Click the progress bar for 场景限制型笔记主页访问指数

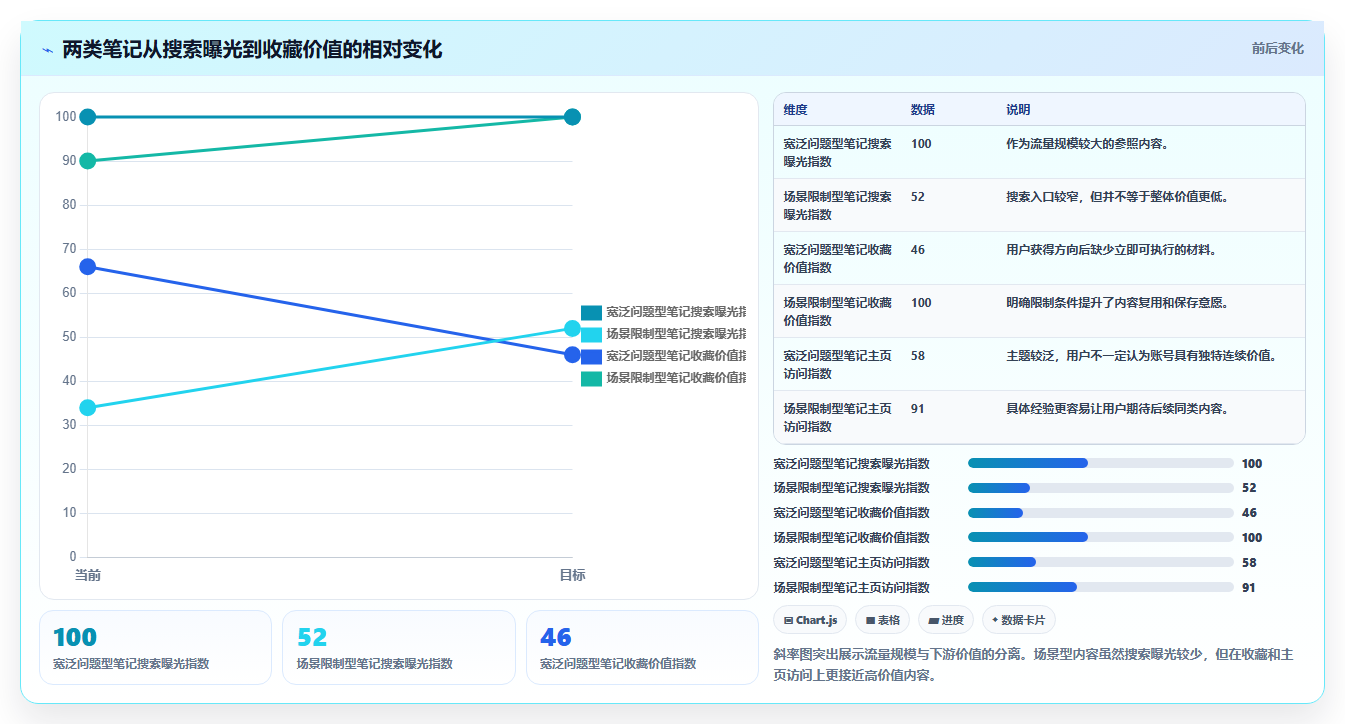click(x=1101, y=588)
